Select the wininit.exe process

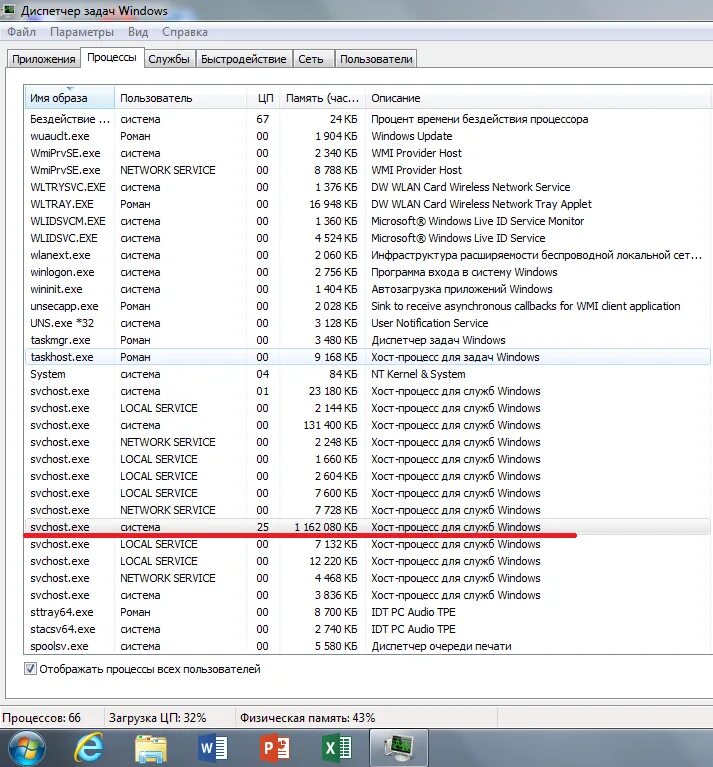[367, 289]
